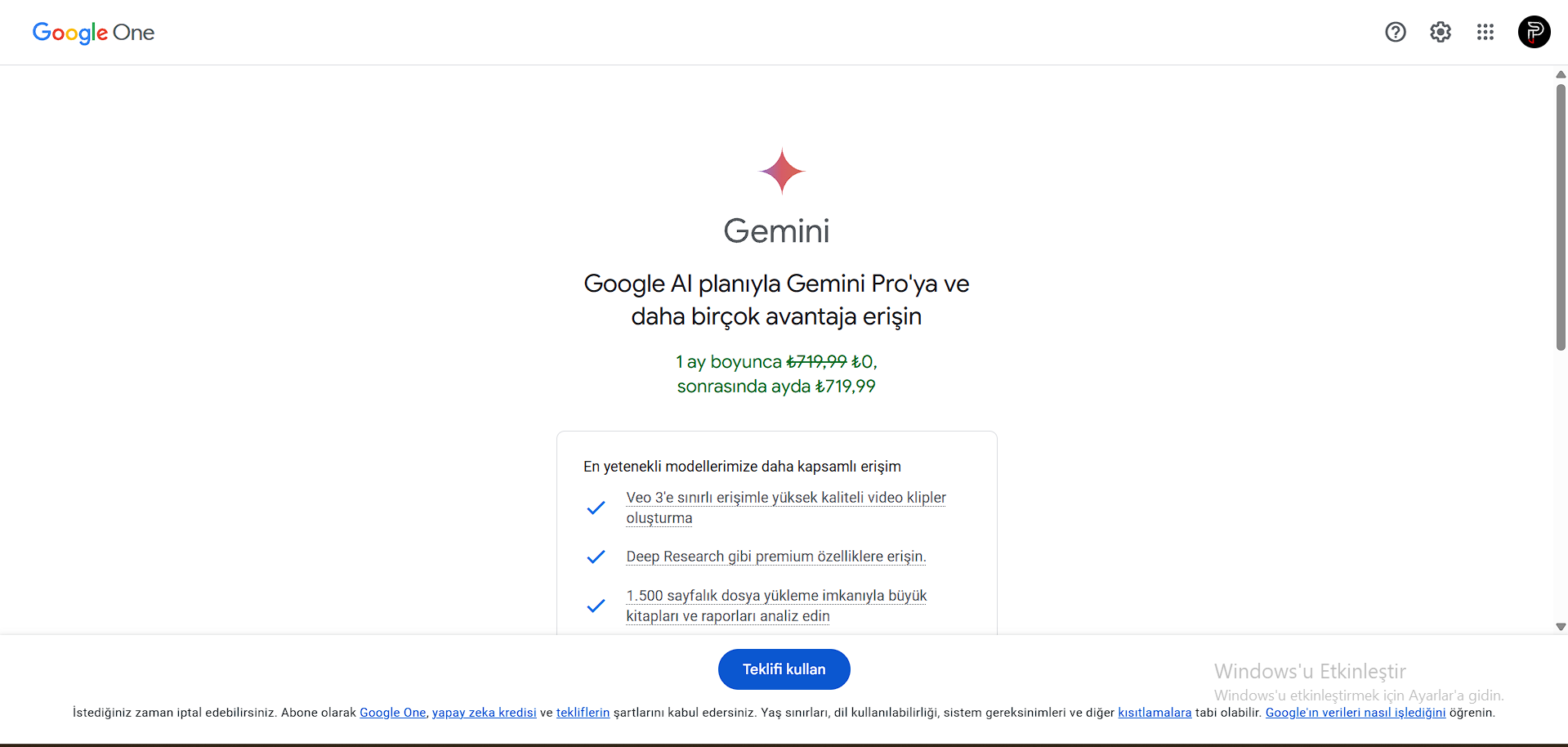1568x747 pixels.
Task: Open Google'ın verileri nasıl işlediğini link
Action: [1356, 713]
